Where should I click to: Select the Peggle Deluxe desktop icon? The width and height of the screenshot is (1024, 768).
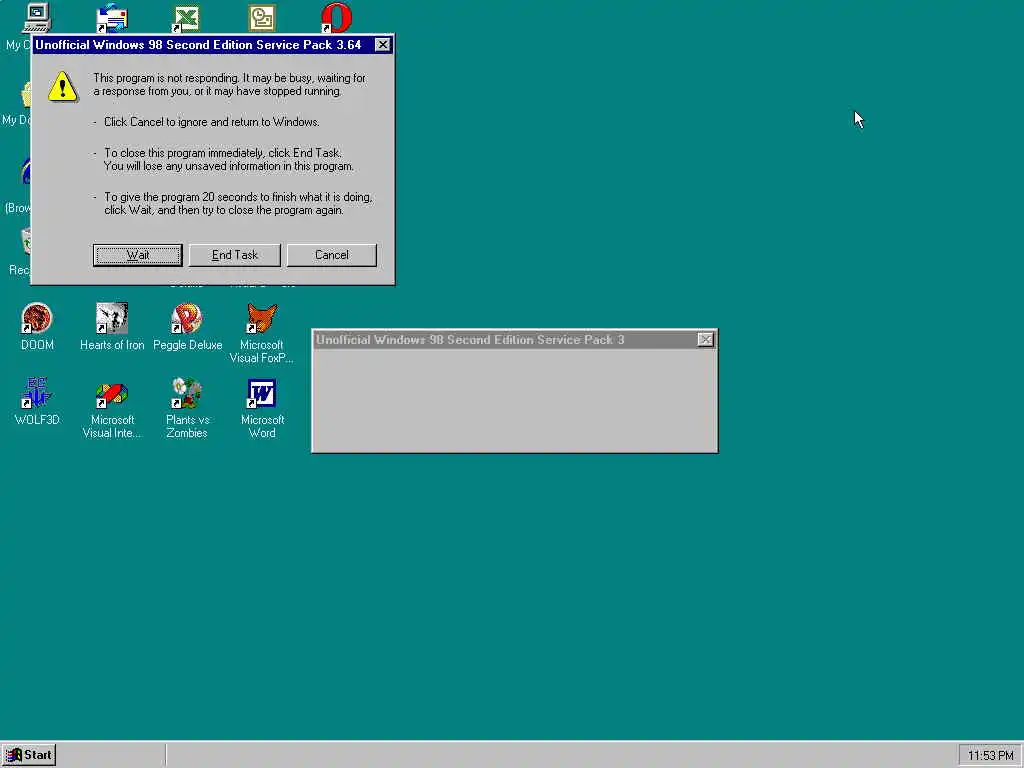187,327
